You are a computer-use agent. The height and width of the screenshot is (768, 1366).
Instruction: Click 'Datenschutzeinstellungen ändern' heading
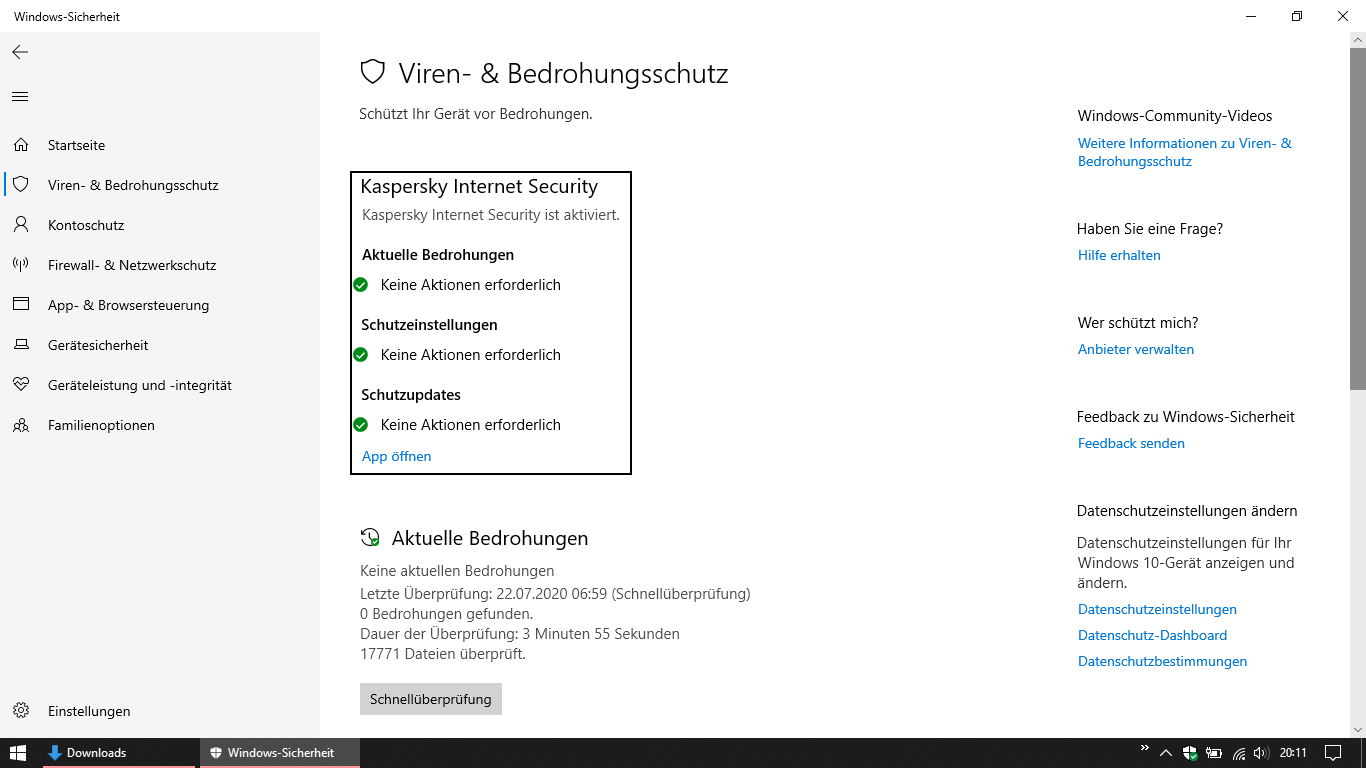1187,511
